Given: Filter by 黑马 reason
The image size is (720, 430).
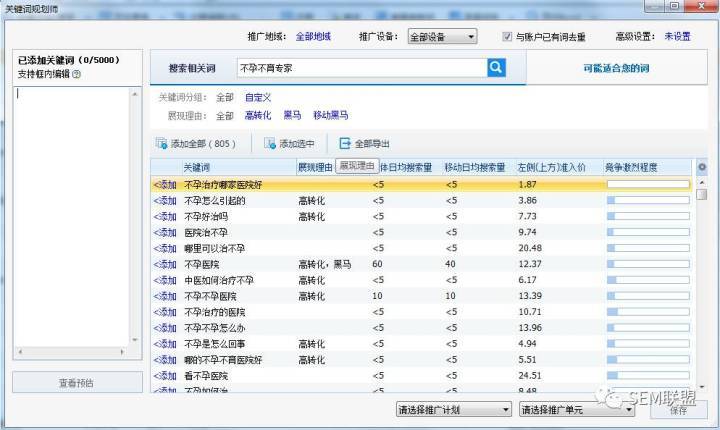Looking at the screenshot, I should click(x=292, y=115).
